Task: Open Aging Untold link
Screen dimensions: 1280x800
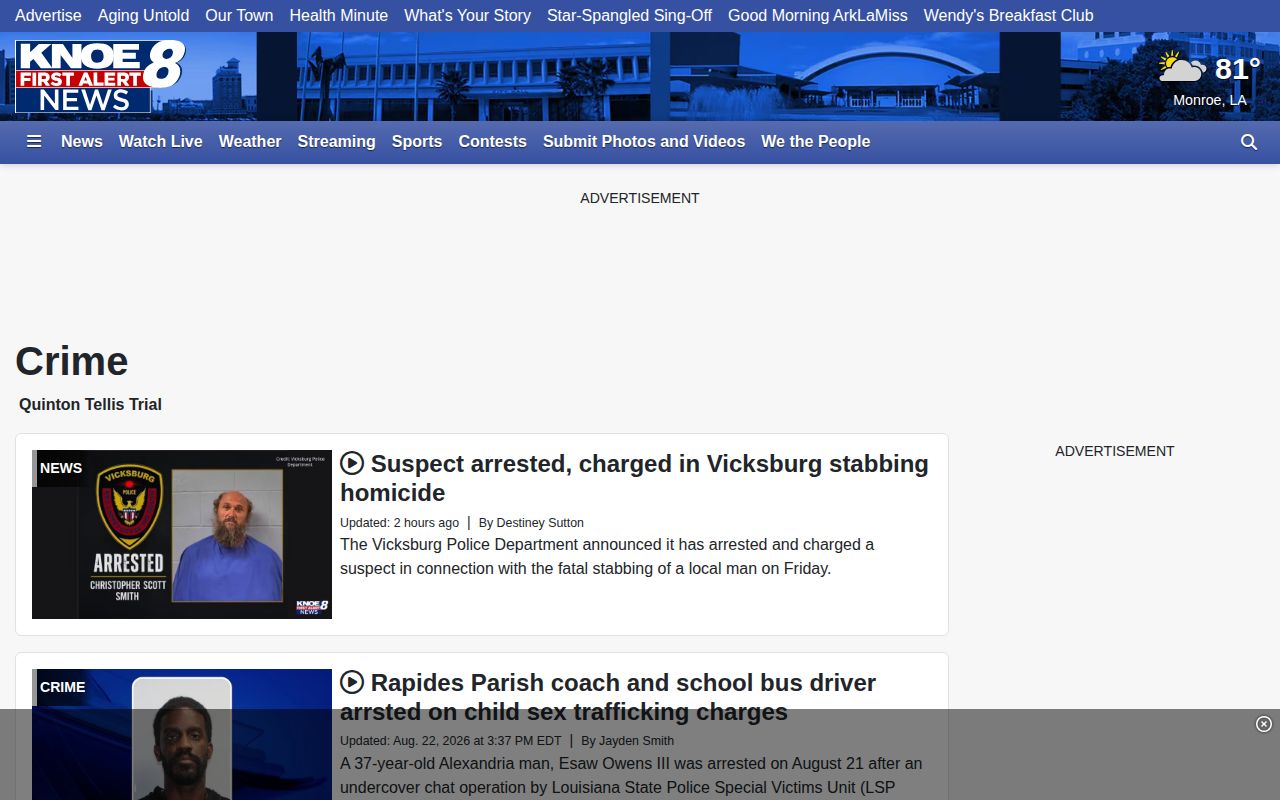Action: click(x=144, y=16)
